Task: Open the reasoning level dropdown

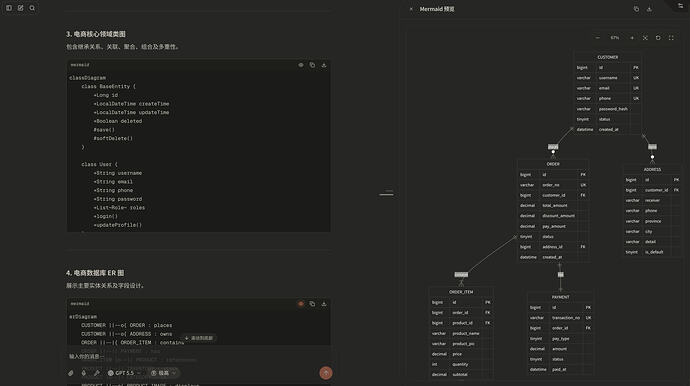Action: click(x=164, y=373)
